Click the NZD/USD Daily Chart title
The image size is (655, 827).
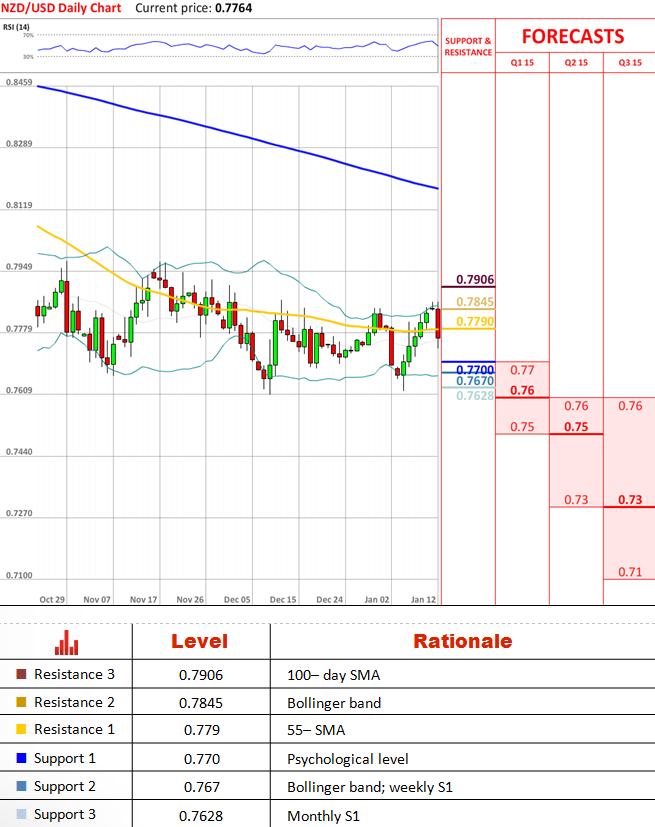[x=61, y=8]
